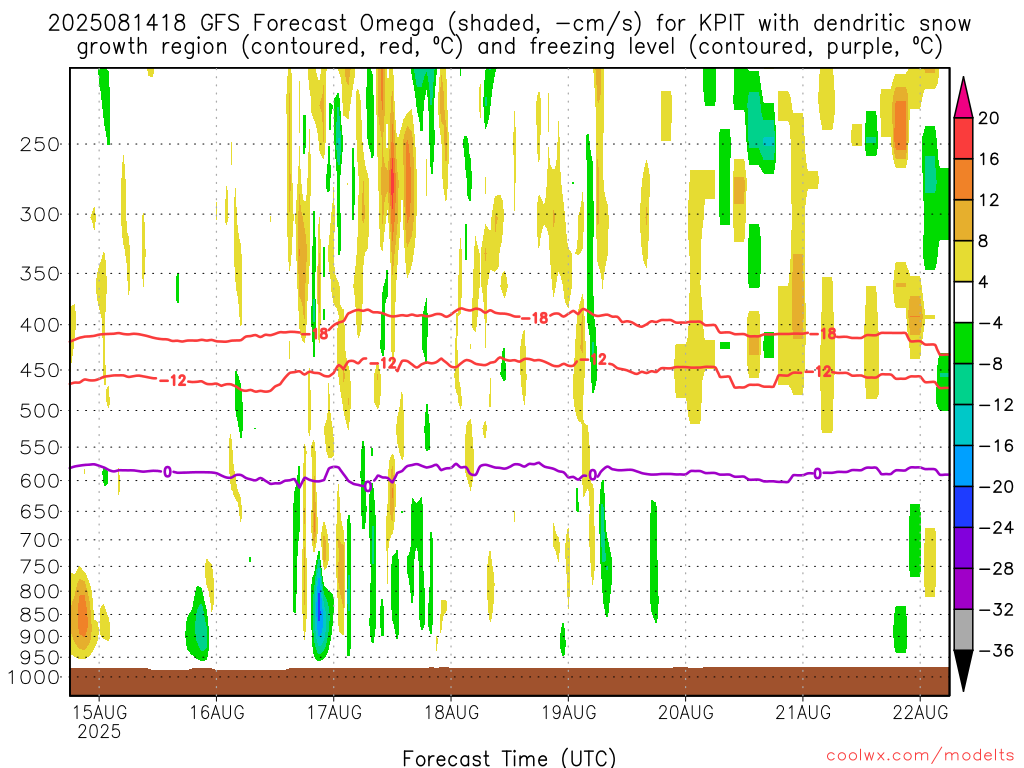Image resolution: width=1024 pixels, height=768 pixels.
Task: Click the 19AUG date label
Action: [x=569, y=712]
